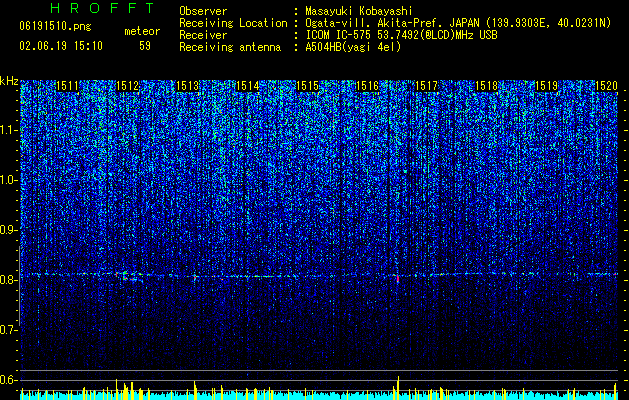The image size is (629, 400).
Task: Click the meteor label
Action: click(142, 31)
